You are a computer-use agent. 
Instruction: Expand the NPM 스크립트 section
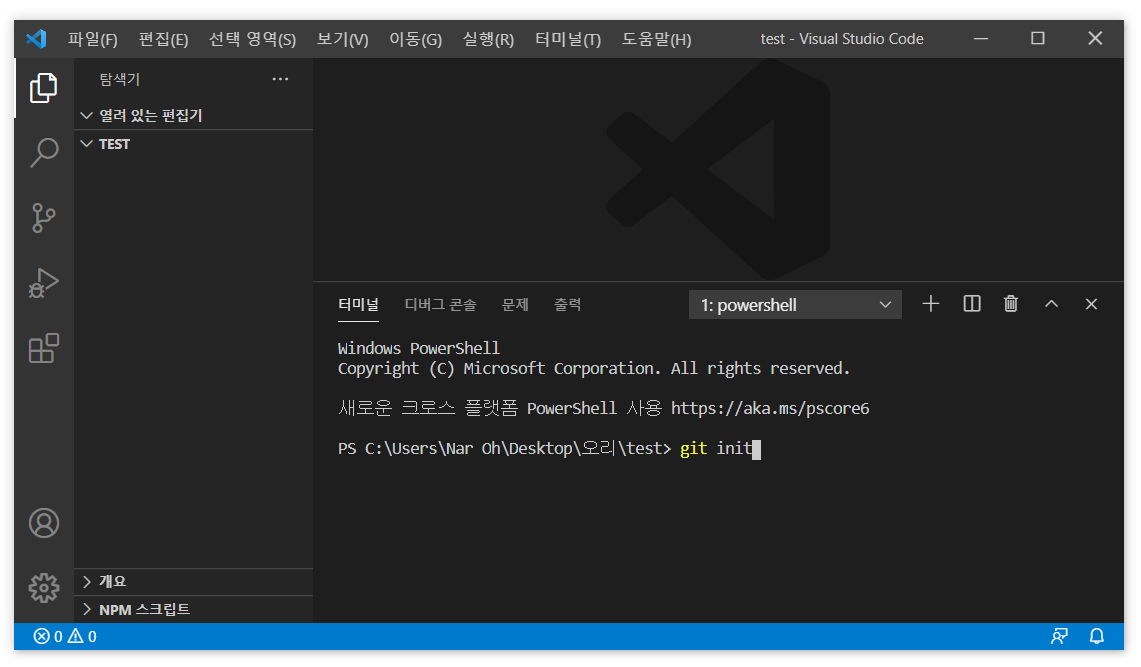coord(194,609)
